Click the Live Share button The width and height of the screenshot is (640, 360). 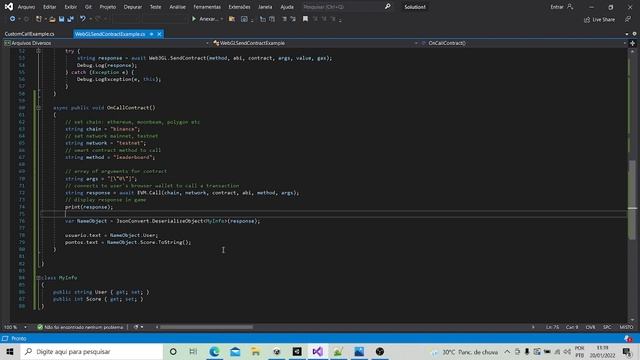[x=599, y=20]
